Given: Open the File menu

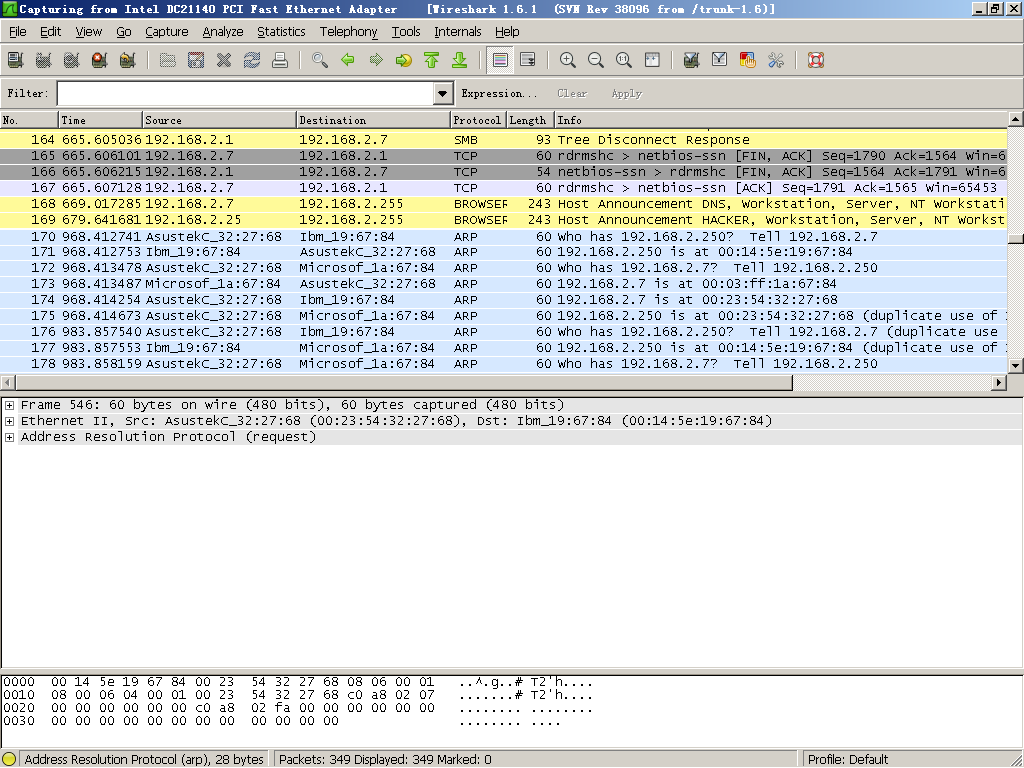Looking at the screenshot, I should 18,31.
